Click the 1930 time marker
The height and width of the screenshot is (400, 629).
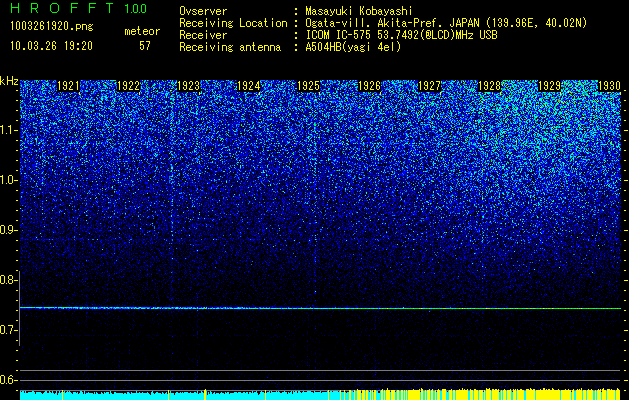pos(609,85)
